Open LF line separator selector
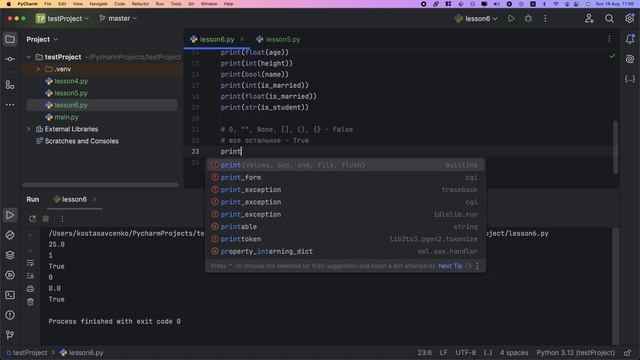 click(x=444, y=353)
